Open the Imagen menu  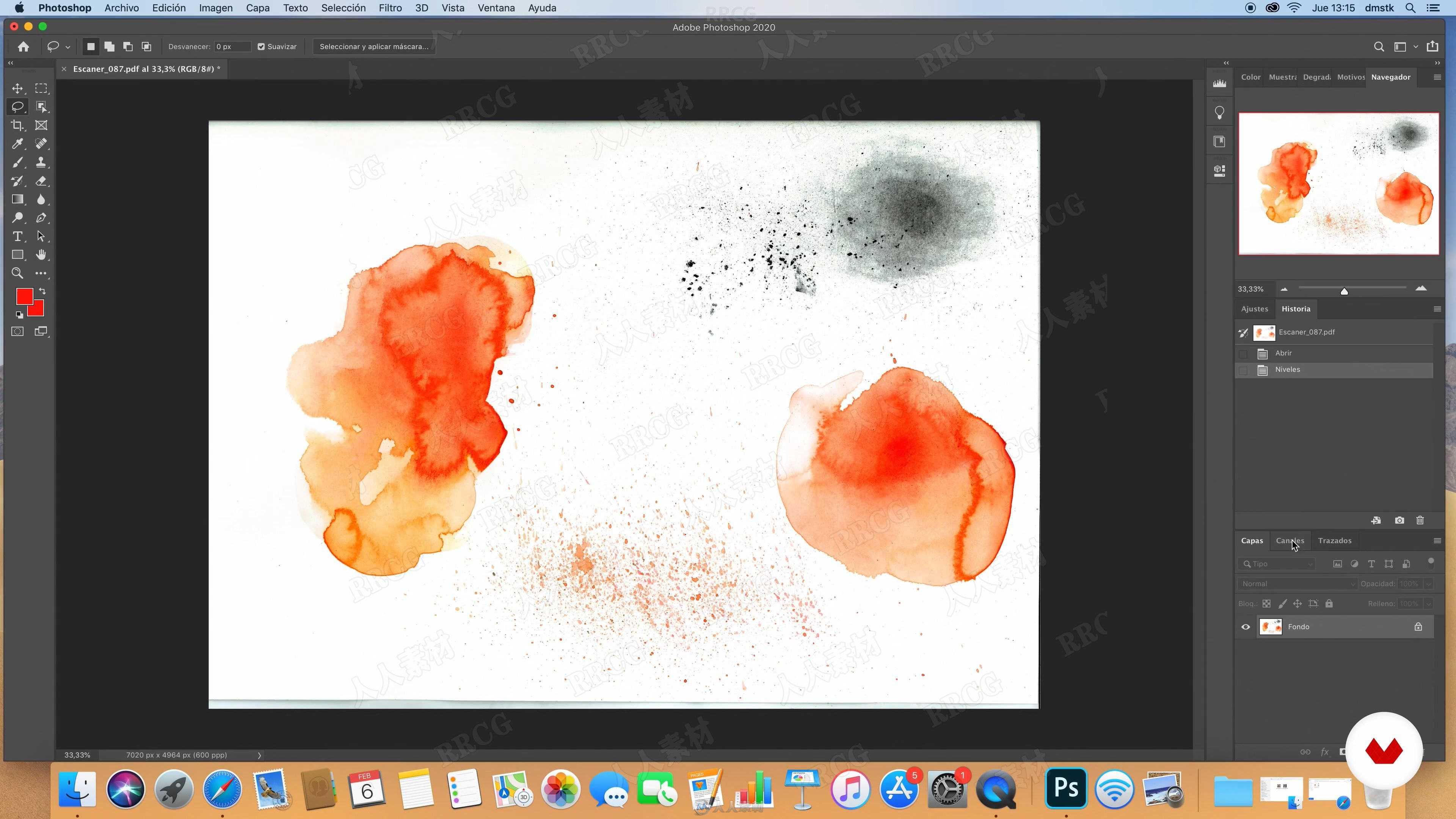(x=215, y=8)
